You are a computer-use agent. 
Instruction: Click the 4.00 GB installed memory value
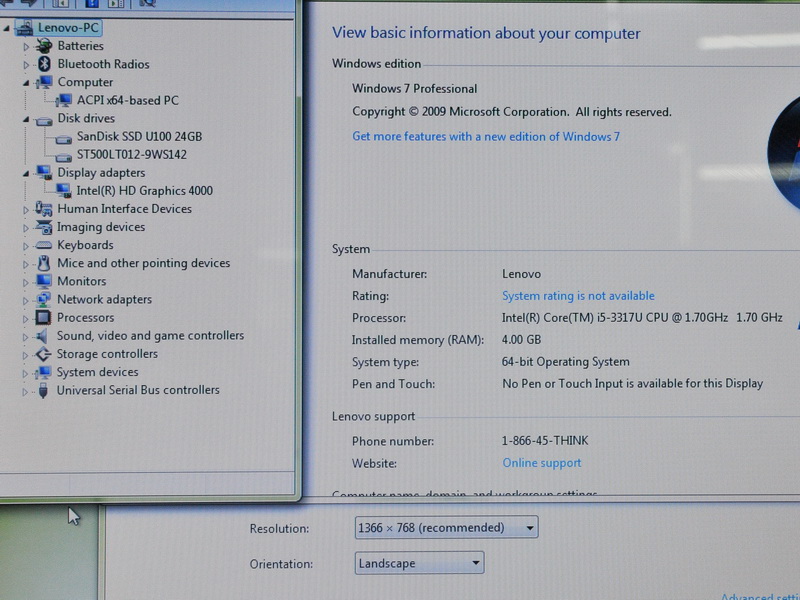coord(521,339)
